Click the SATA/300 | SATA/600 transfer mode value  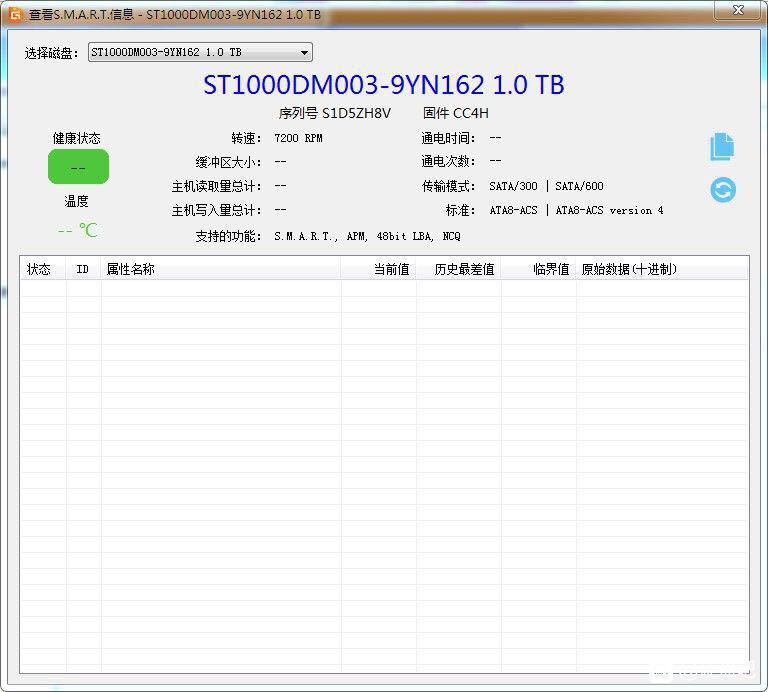click(x=546, y=186)
